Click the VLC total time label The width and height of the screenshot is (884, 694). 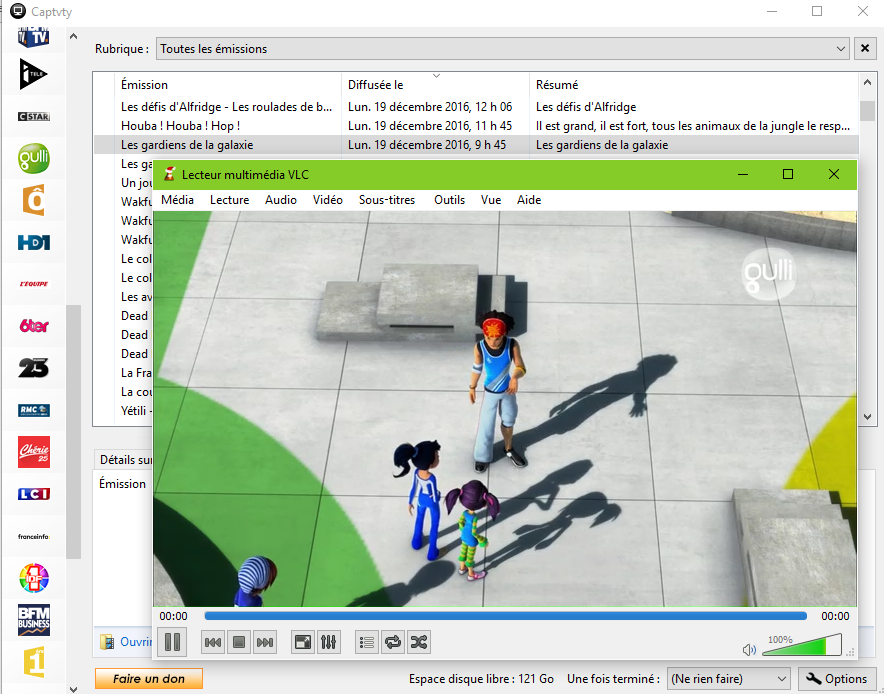pyautogui.click(x=835, y=616)
